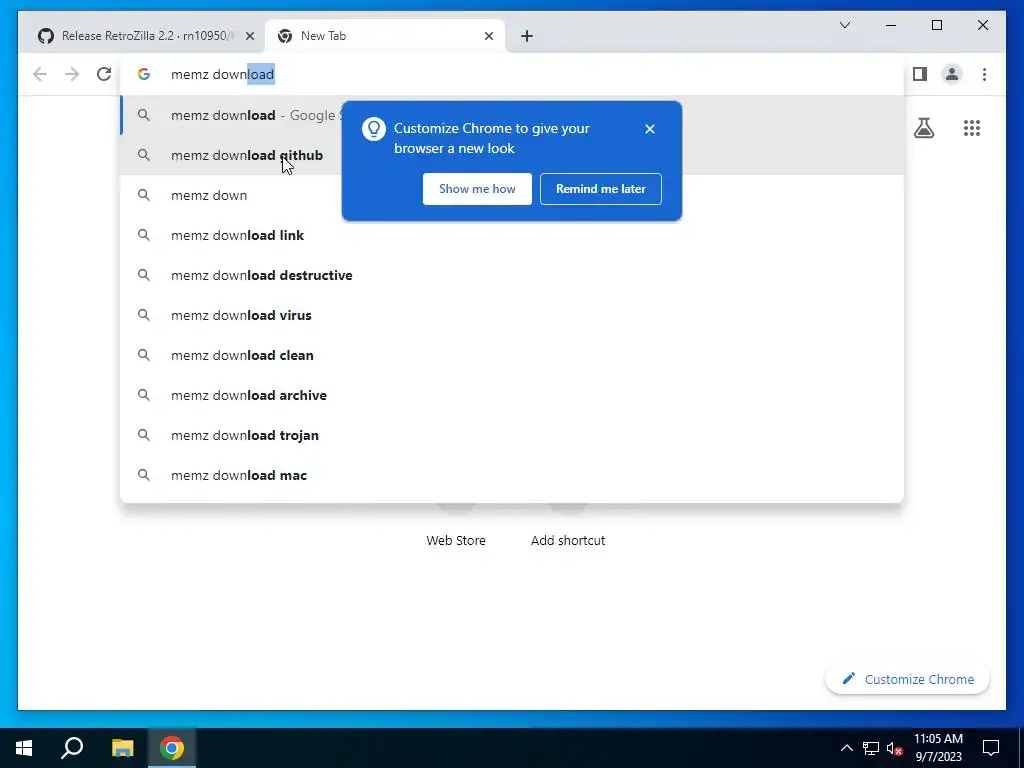Screen dimensions: 1024x768
Task: Choose suggestion memz down
Action: point(512,195)
